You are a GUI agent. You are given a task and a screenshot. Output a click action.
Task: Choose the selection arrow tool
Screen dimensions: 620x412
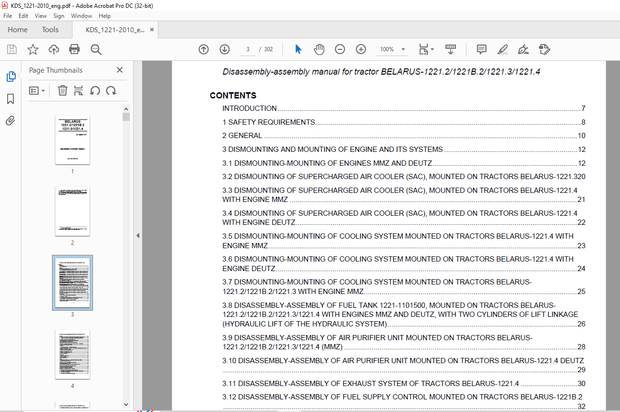298,49
